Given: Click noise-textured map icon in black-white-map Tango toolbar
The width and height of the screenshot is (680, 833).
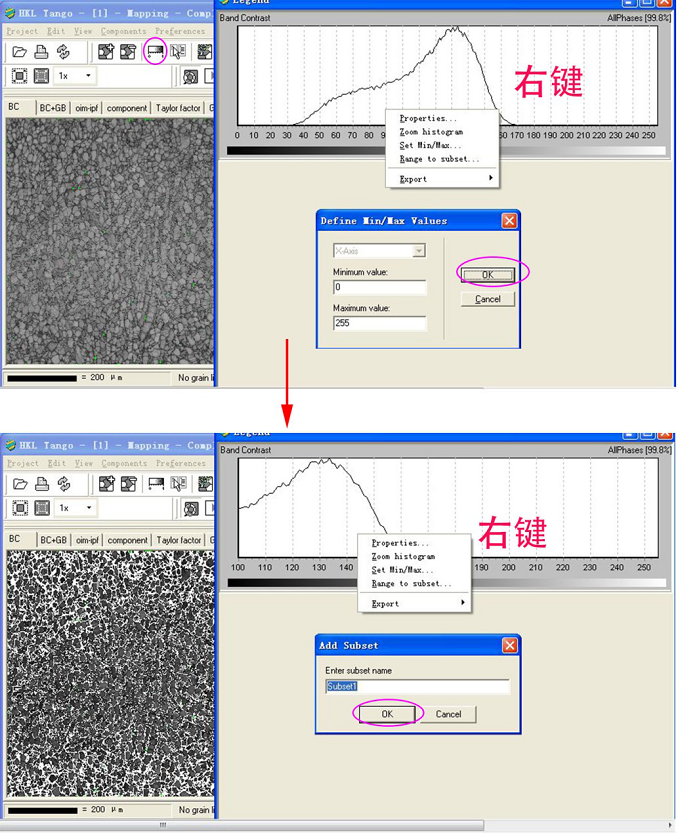Looking at the screenshot, I should click(205, 483).
